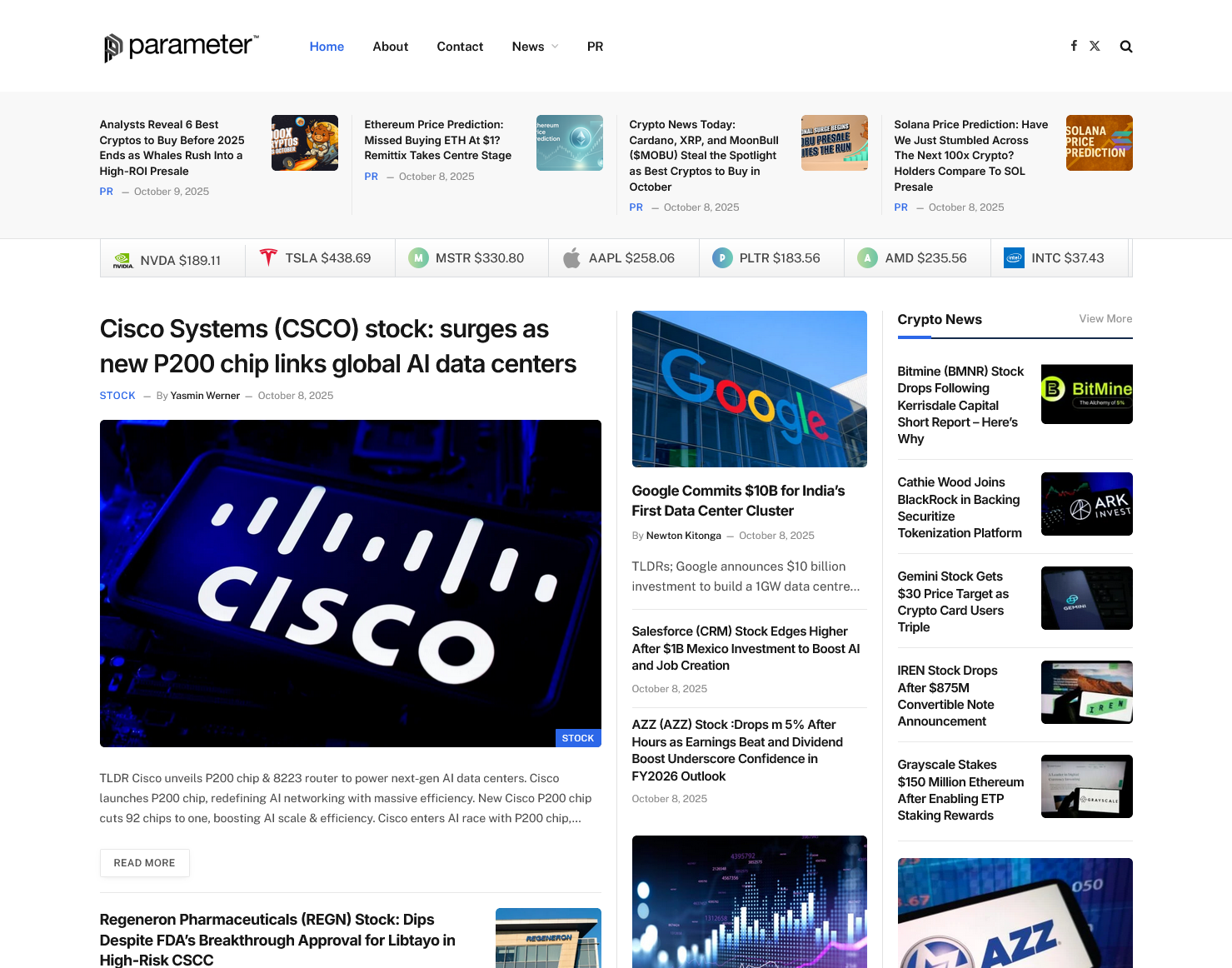
Task: Click the NVIDIA logo in ticker
Action: (123, 260)
